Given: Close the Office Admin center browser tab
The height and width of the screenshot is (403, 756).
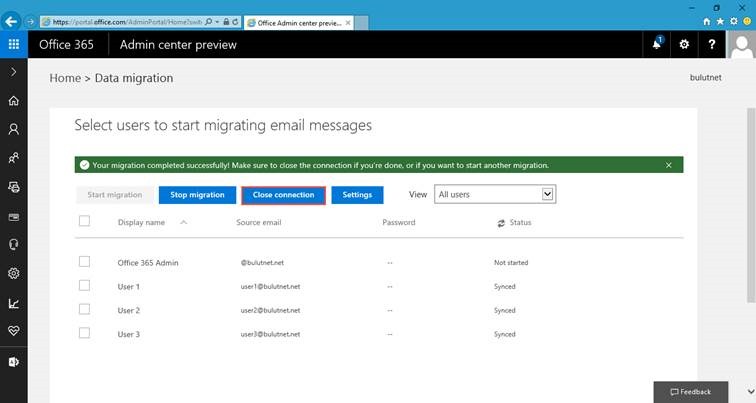Looking at the screenshot, I should [x=348, y=23].
